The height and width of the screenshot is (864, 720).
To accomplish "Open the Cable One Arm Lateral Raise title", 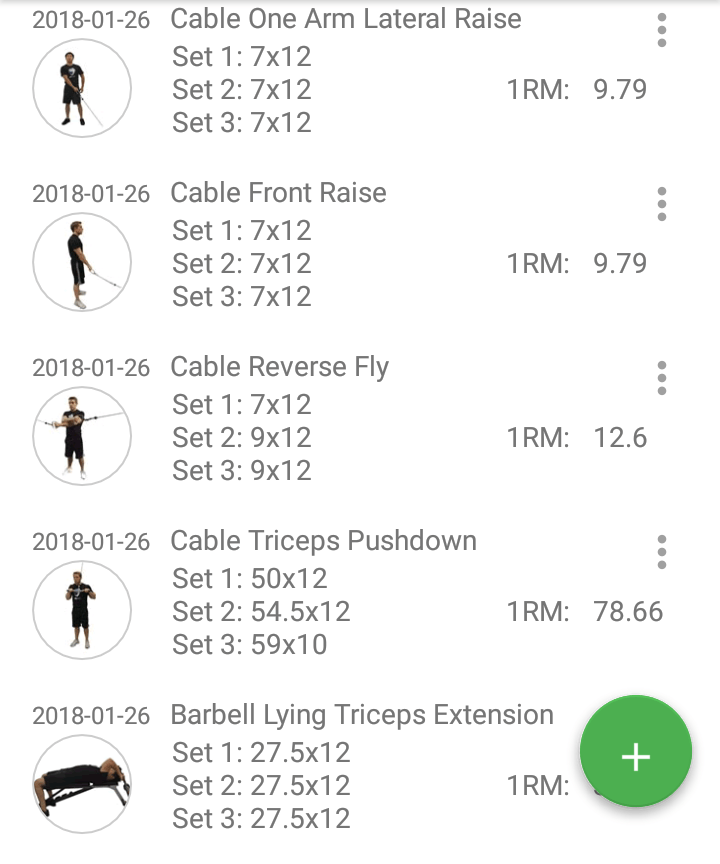I will [x=346, y=19].
